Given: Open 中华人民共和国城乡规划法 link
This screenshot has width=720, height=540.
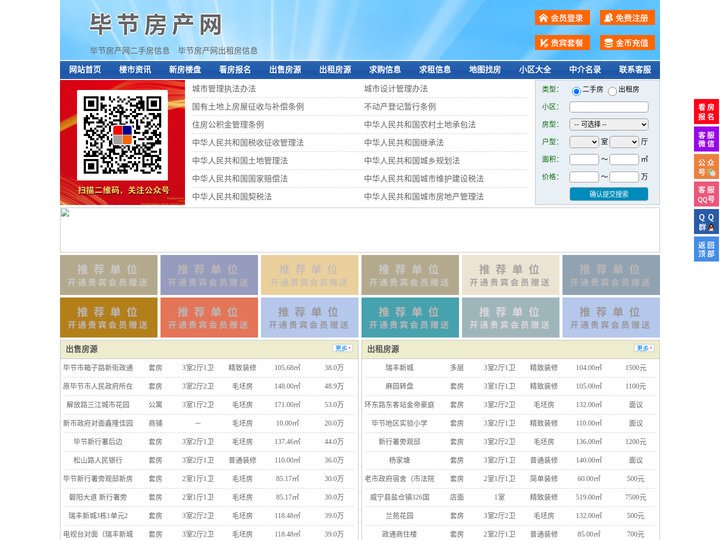Looking at the screenshot, I should pyautogui.click(x=412, y=160).
